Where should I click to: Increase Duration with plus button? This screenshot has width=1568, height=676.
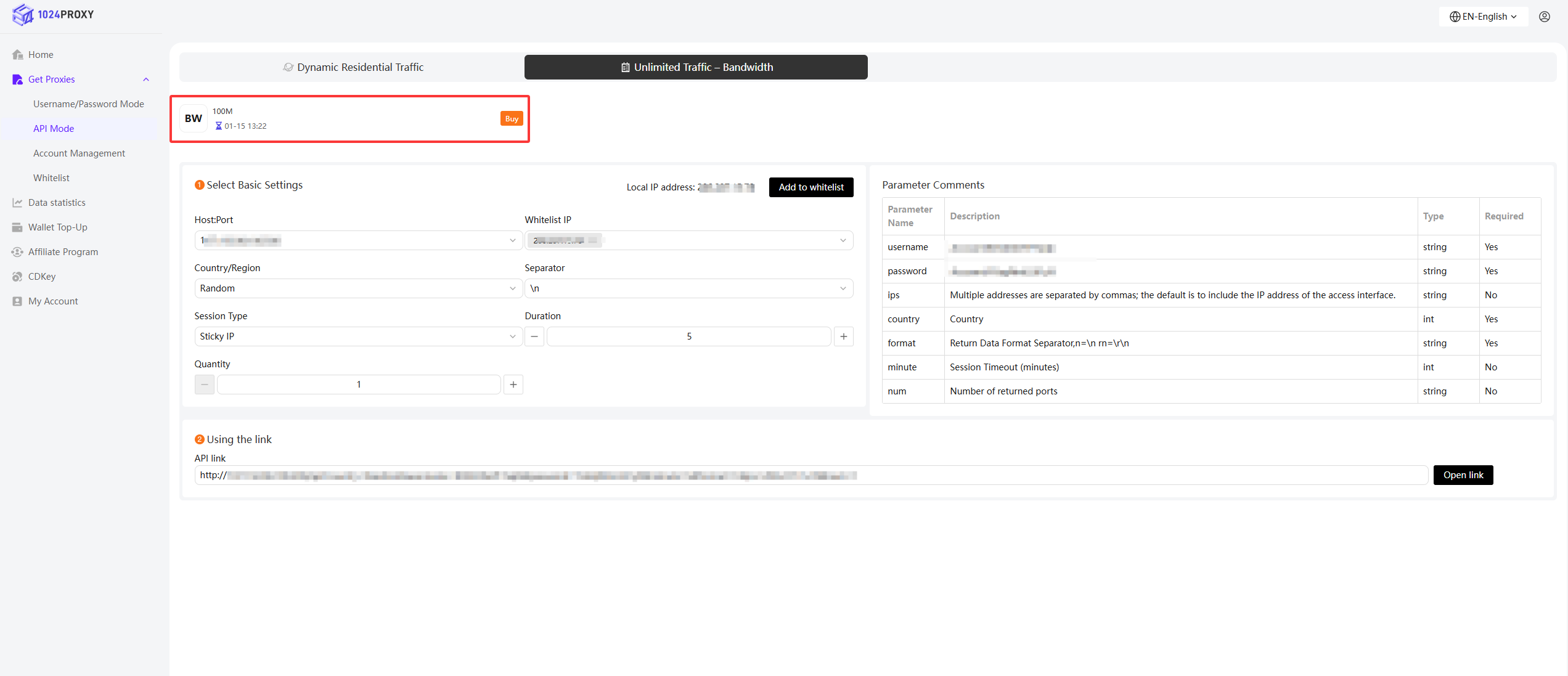843,336
